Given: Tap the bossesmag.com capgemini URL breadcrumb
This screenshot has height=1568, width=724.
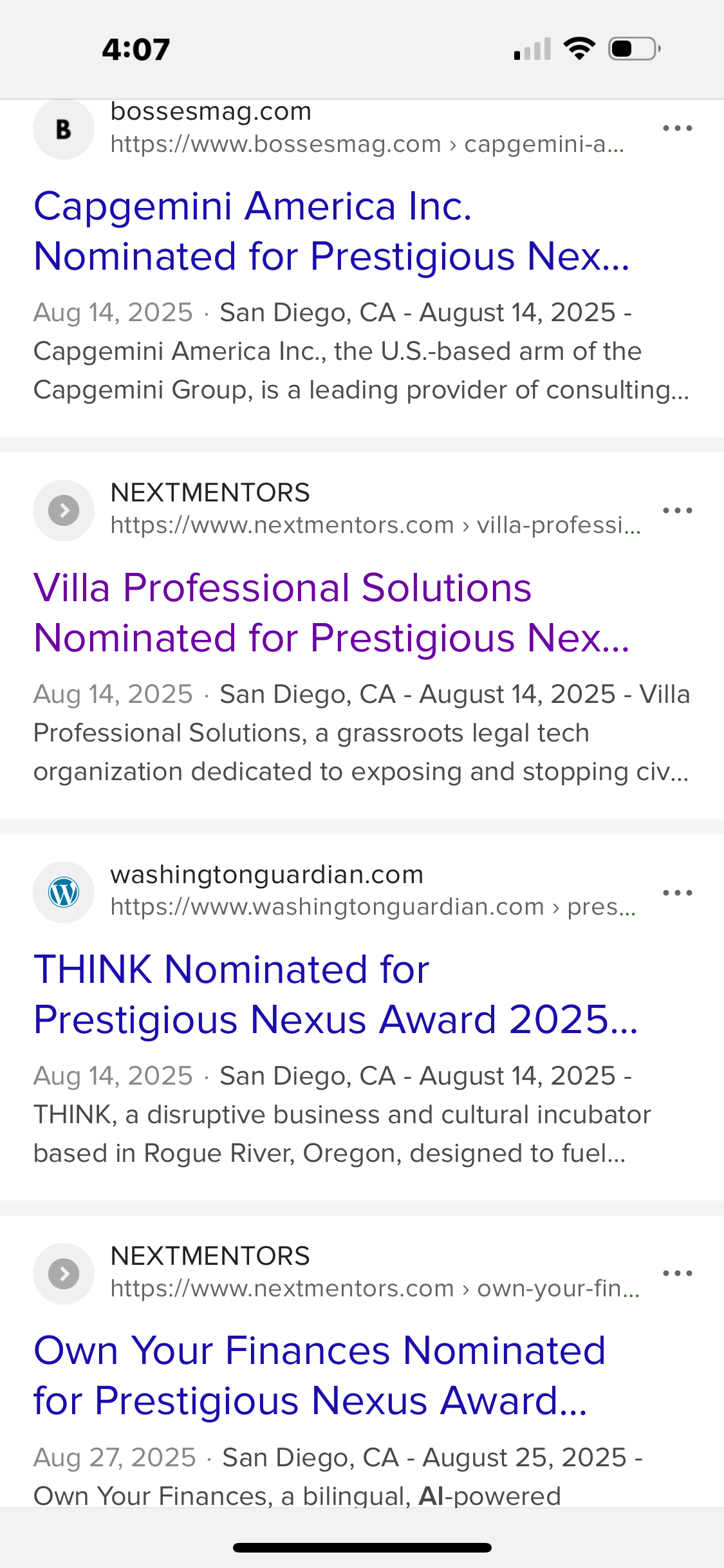Looking at the screenshot, I should 367,144.
